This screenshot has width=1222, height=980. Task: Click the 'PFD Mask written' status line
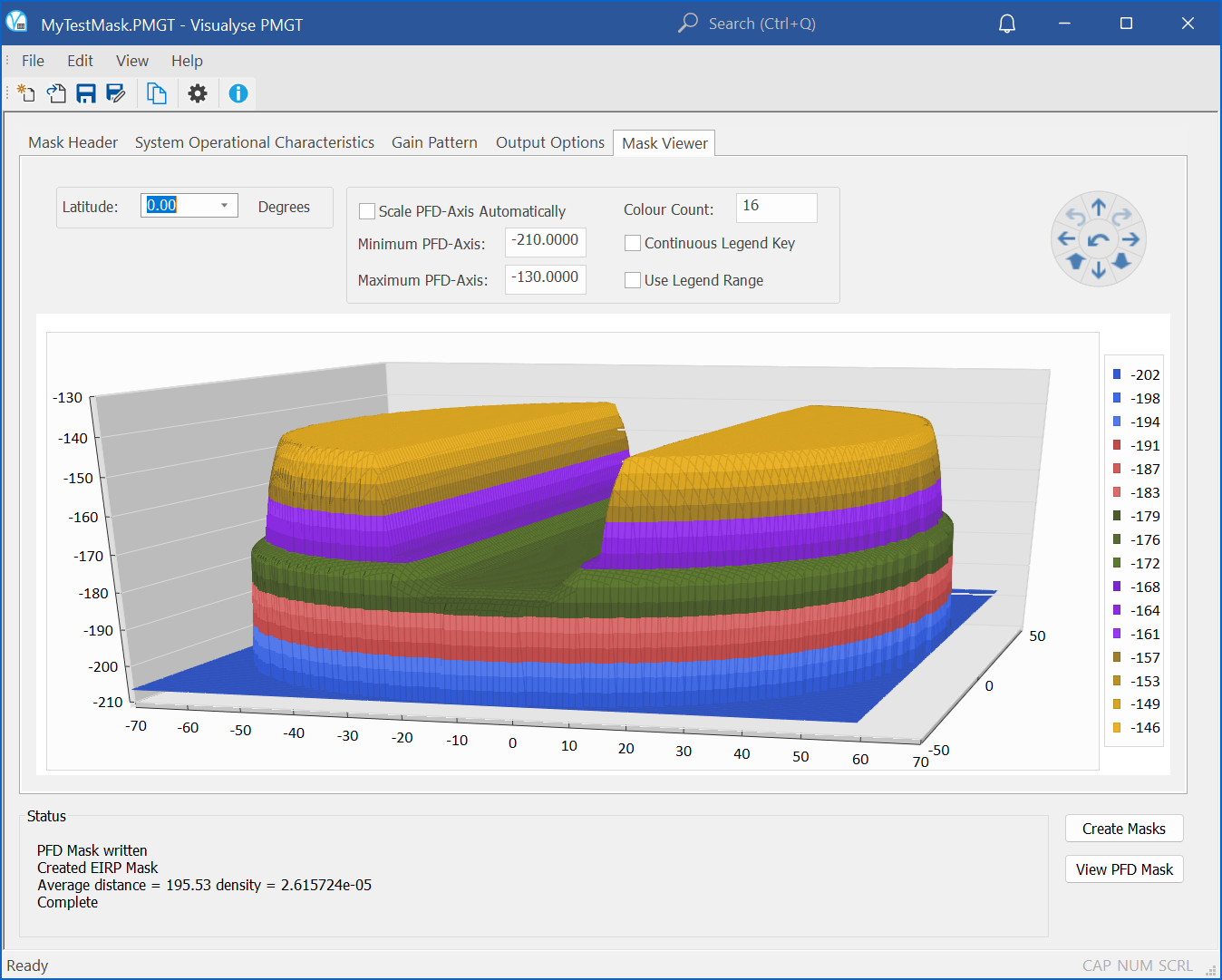point(92,850)
